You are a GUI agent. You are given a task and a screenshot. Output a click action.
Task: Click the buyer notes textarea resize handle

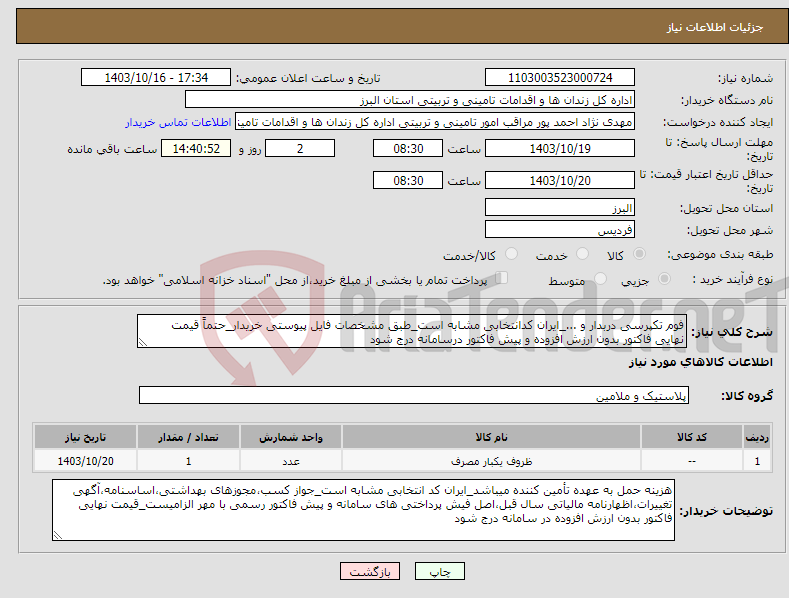(x=58, y=535)
